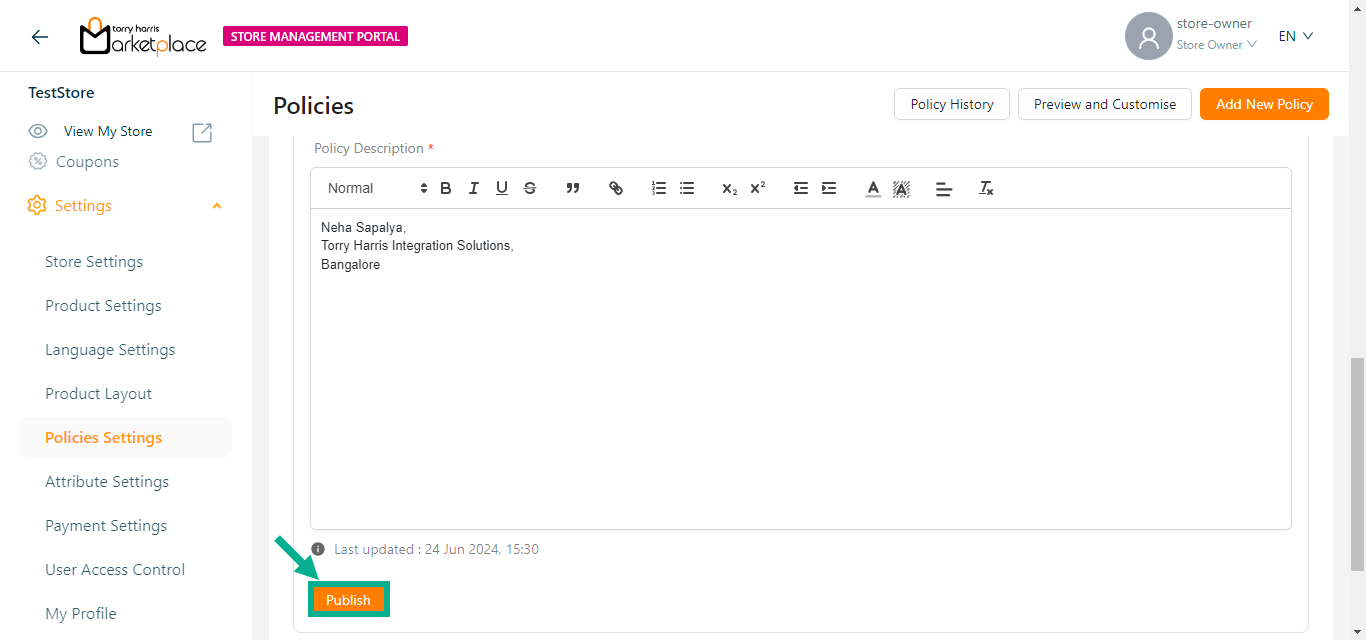Click the clear formatting icon
Screen dimensions: 1366x640
tap(986, 188)
